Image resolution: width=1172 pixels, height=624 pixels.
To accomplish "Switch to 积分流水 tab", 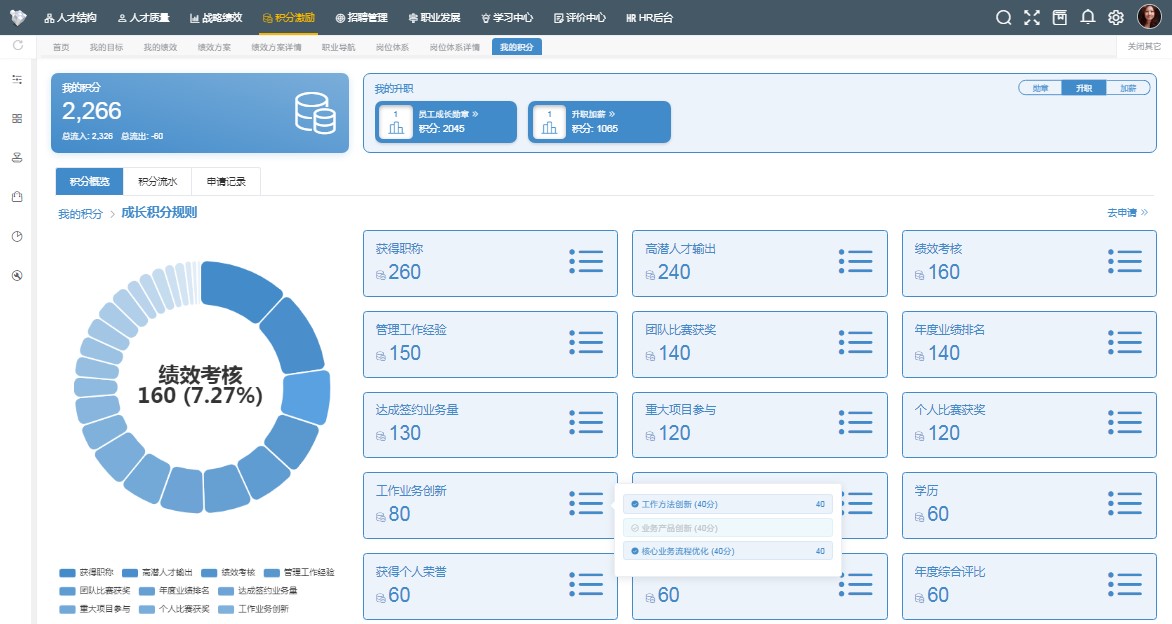I will [x=157, y=181].
